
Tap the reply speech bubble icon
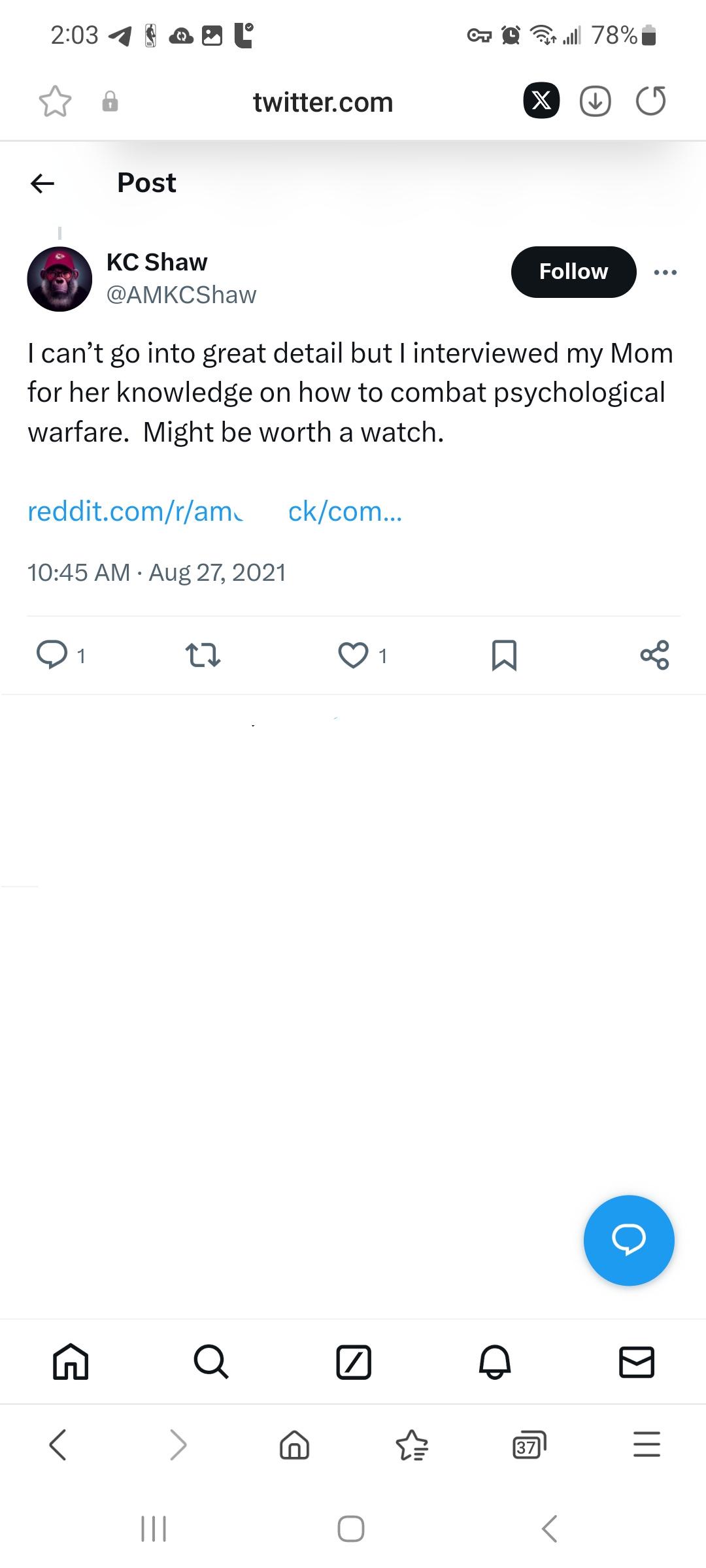[52, 655]
